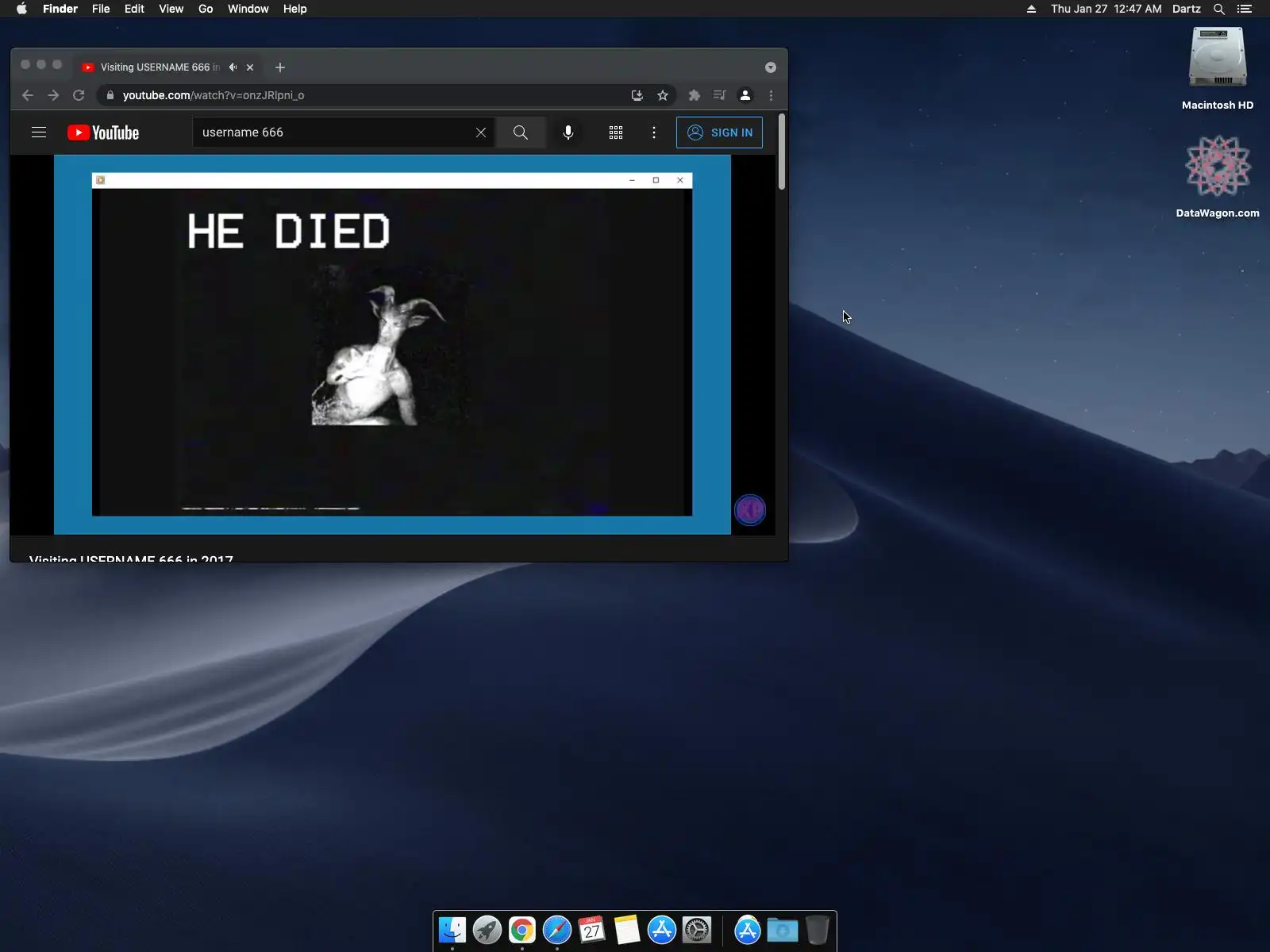Open the Chrome profile avatar

click(745, 95)
